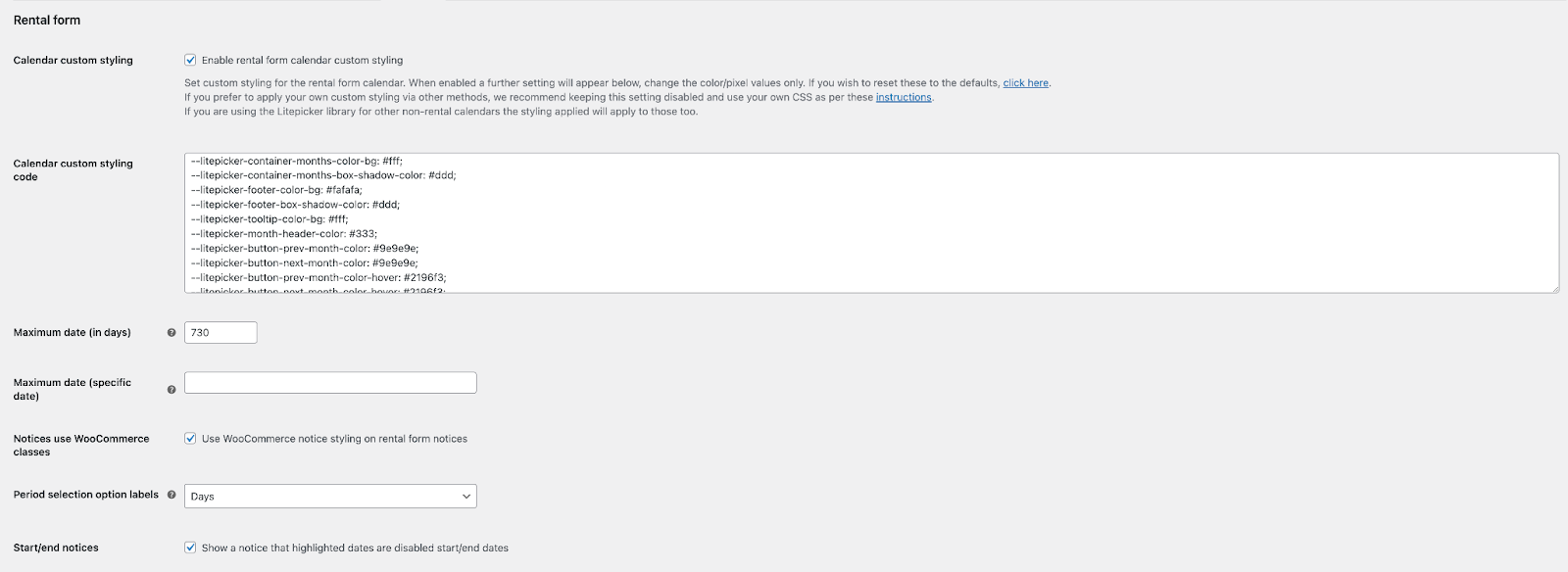This screenshot has height=572, width=1568.
Task: Select the 'Rental form' section heading
Action: (x=47, y=20)
